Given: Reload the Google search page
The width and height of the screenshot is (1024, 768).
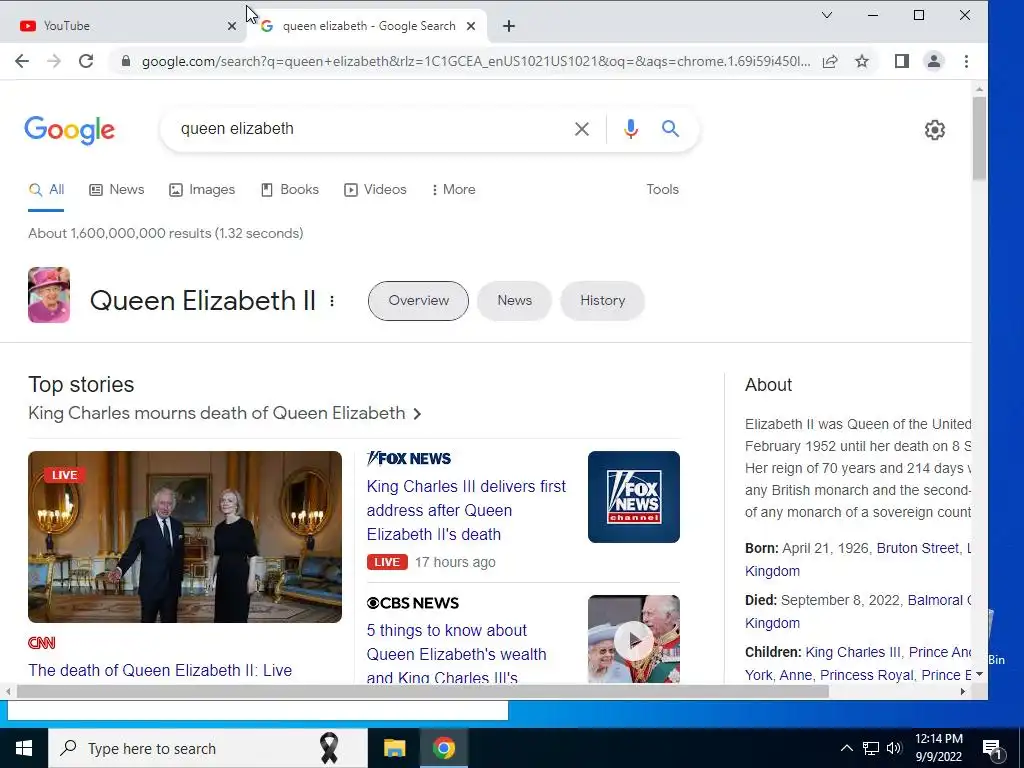Looking at the screenshot, I should click(x=86, y=61).
